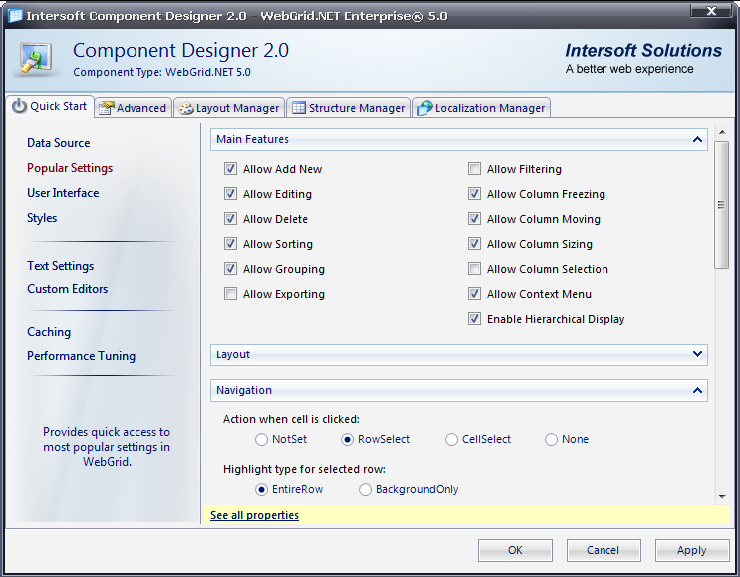Open the Advanced tab
Screen dimensions: 740x577
click(134, 108)
